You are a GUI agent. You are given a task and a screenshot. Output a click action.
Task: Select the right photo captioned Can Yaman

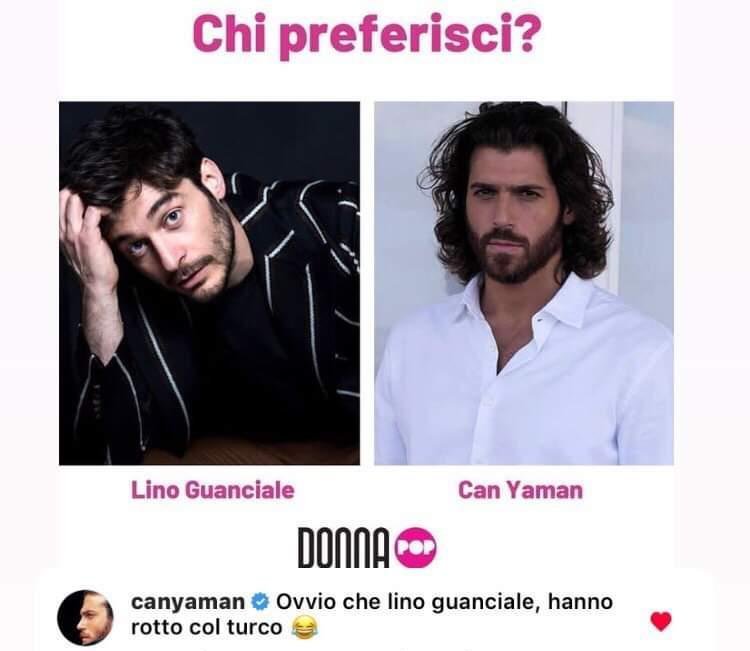[524, 283]
